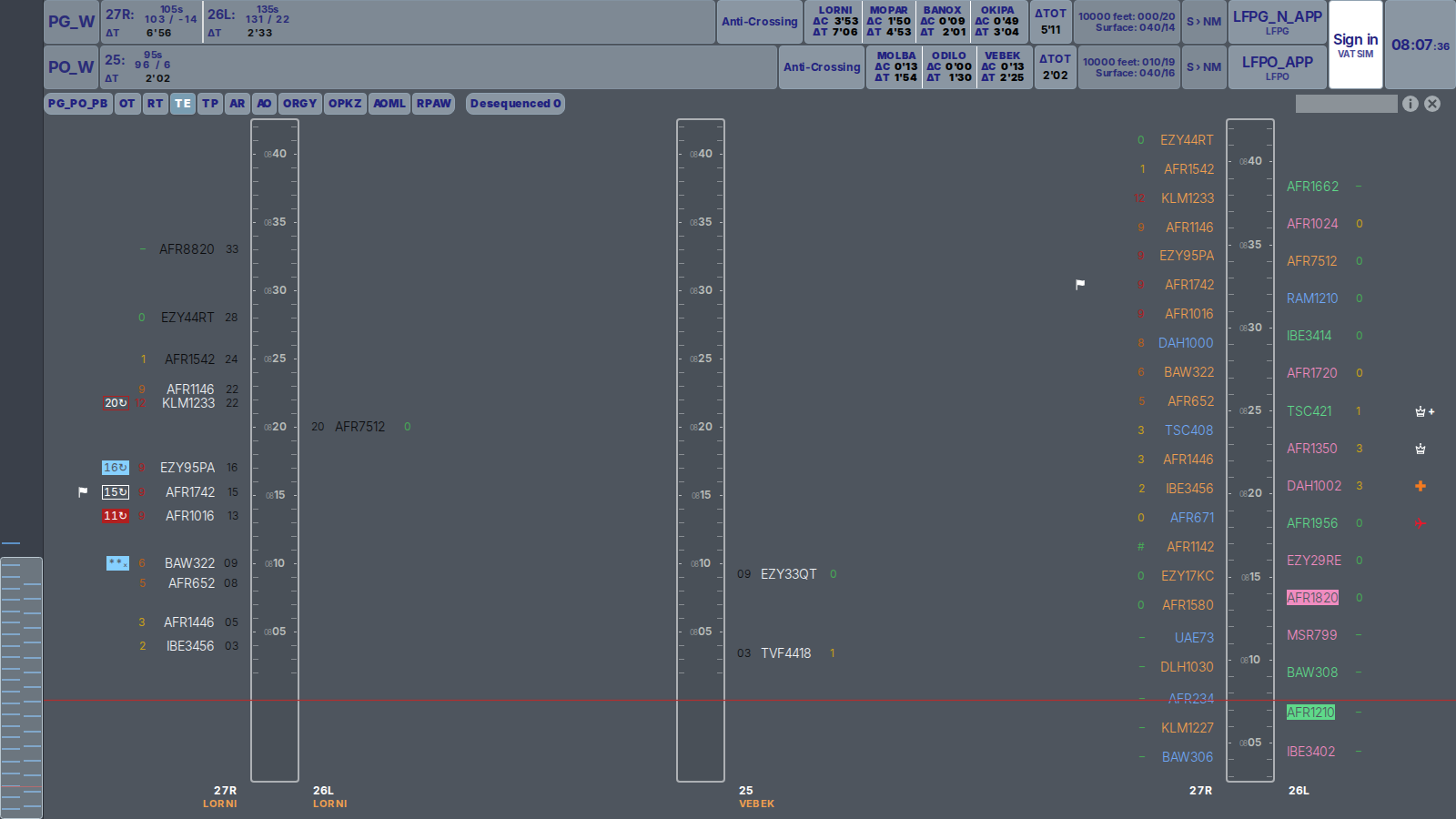Click the PG_W Anti-Crossing button
This screenshot has width=1456, height=819.
(760, 22)
